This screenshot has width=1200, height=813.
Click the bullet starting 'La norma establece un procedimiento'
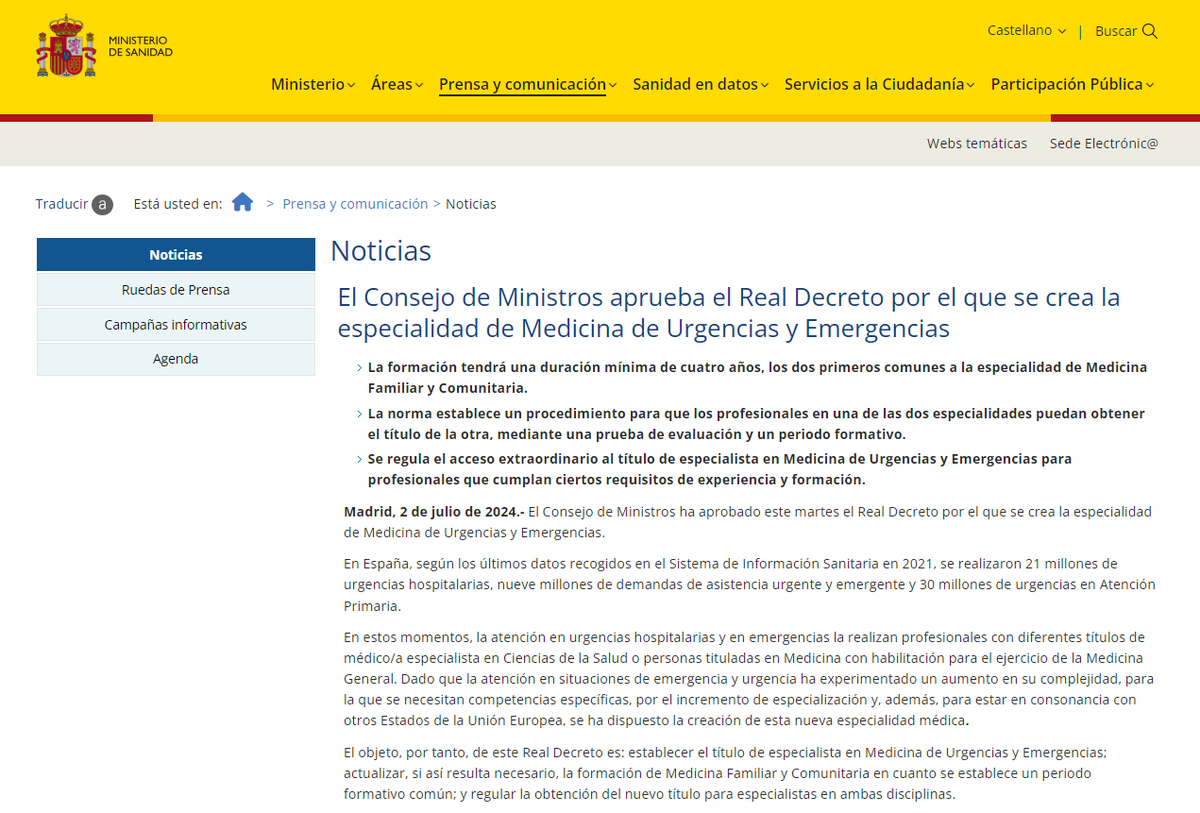tap(756, 424)
